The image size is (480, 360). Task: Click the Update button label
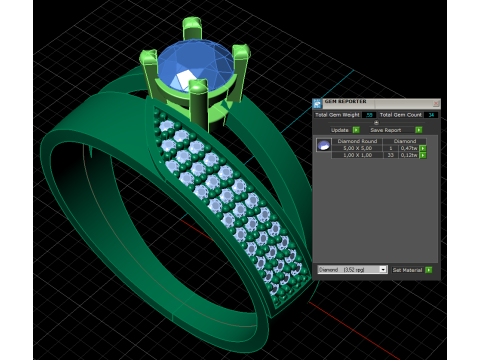(x=340, y=130)
